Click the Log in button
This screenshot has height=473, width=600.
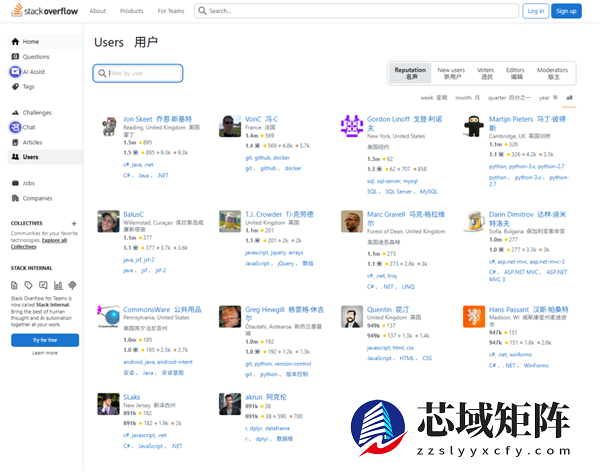tap(536, 11)
